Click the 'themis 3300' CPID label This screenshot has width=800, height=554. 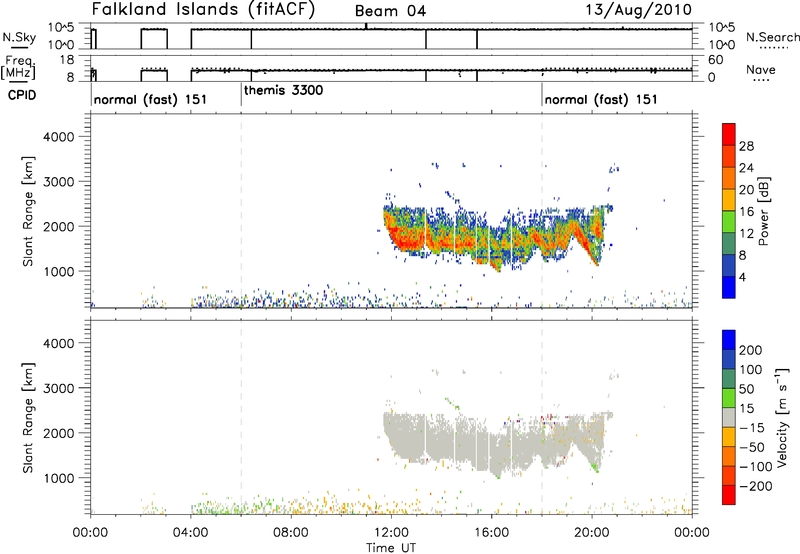click(x=283, y=90)
